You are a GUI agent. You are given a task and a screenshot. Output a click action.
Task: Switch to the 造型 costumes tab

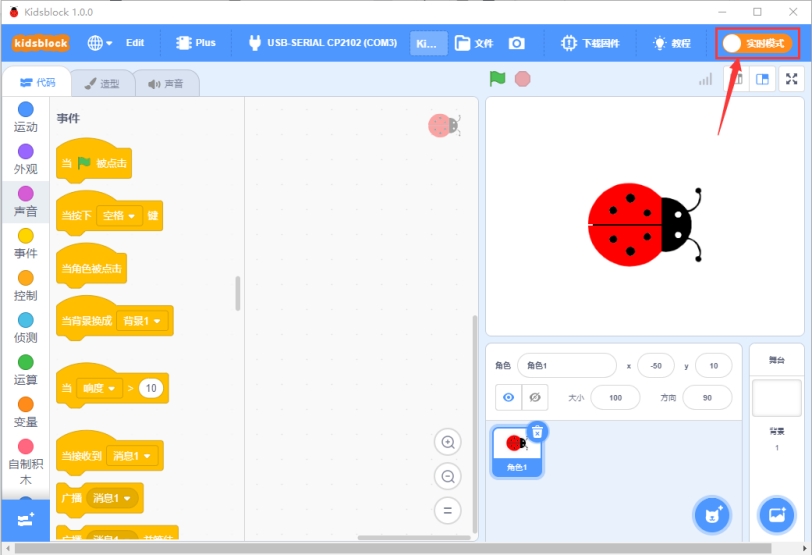pyautogui.click(x=103, y=83)
